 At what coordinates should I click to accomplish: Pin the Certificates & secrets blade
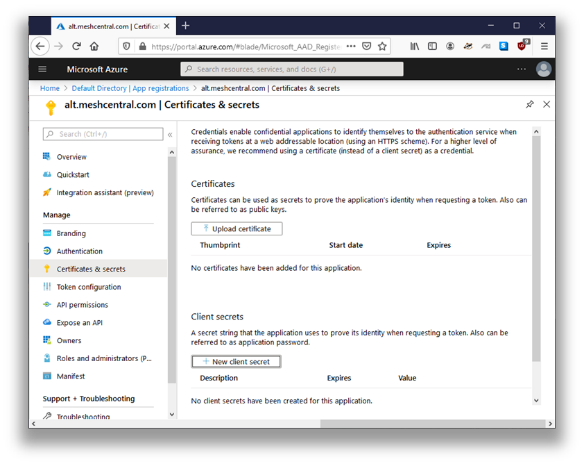(530, 104)
